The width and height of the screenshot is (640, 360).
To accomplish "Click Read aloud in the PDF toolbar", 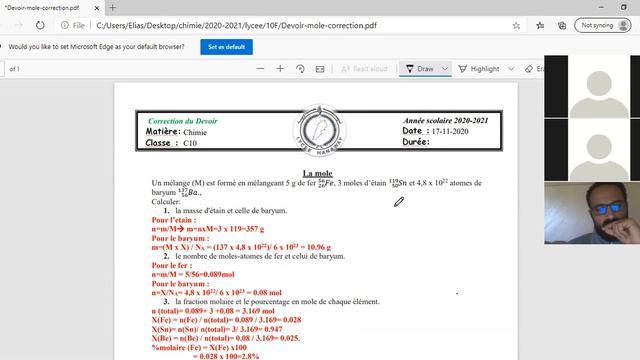I will 364,69.
